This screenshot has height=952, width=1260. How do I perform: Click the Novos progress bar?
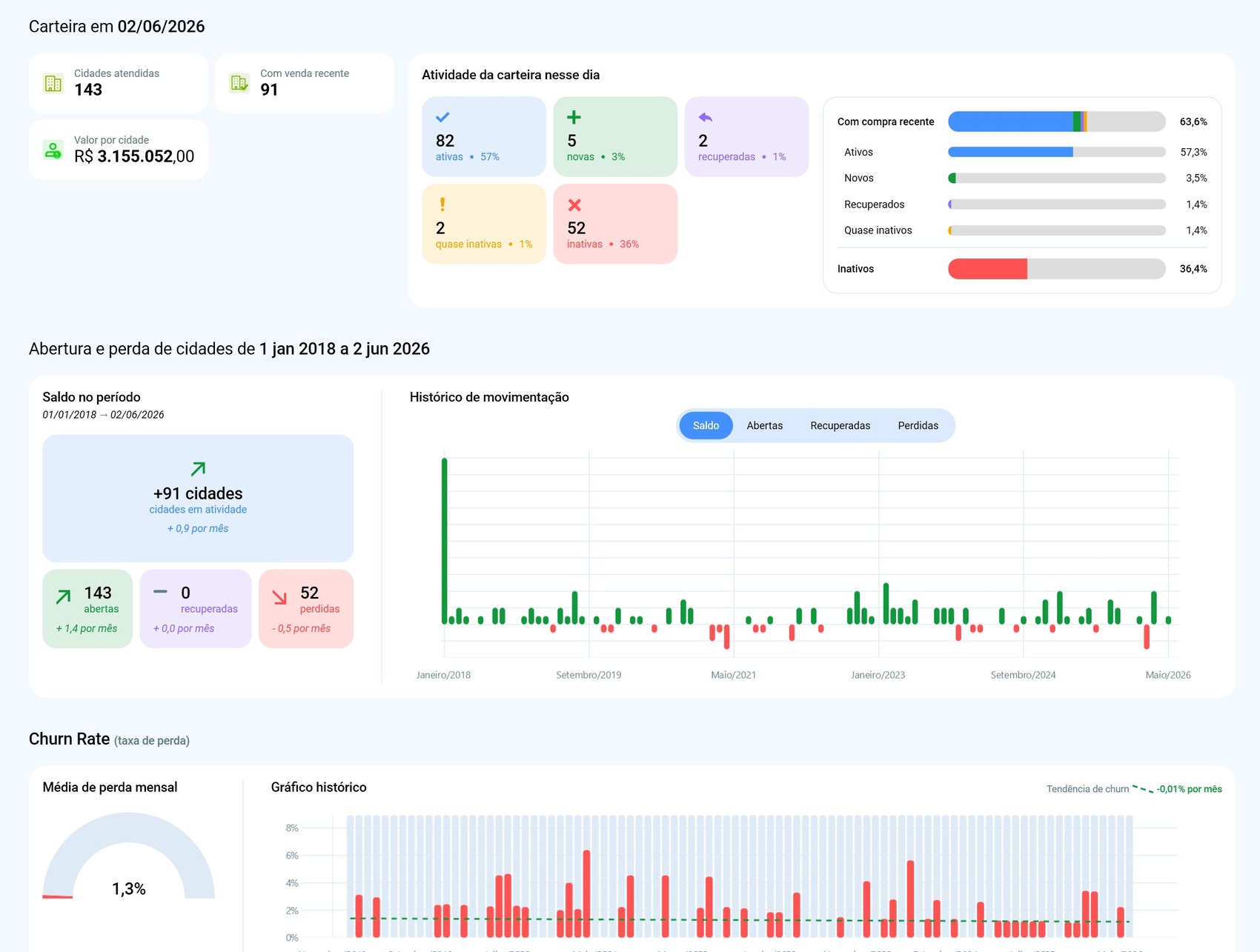pyautogui.click(x=1057, y=178)
